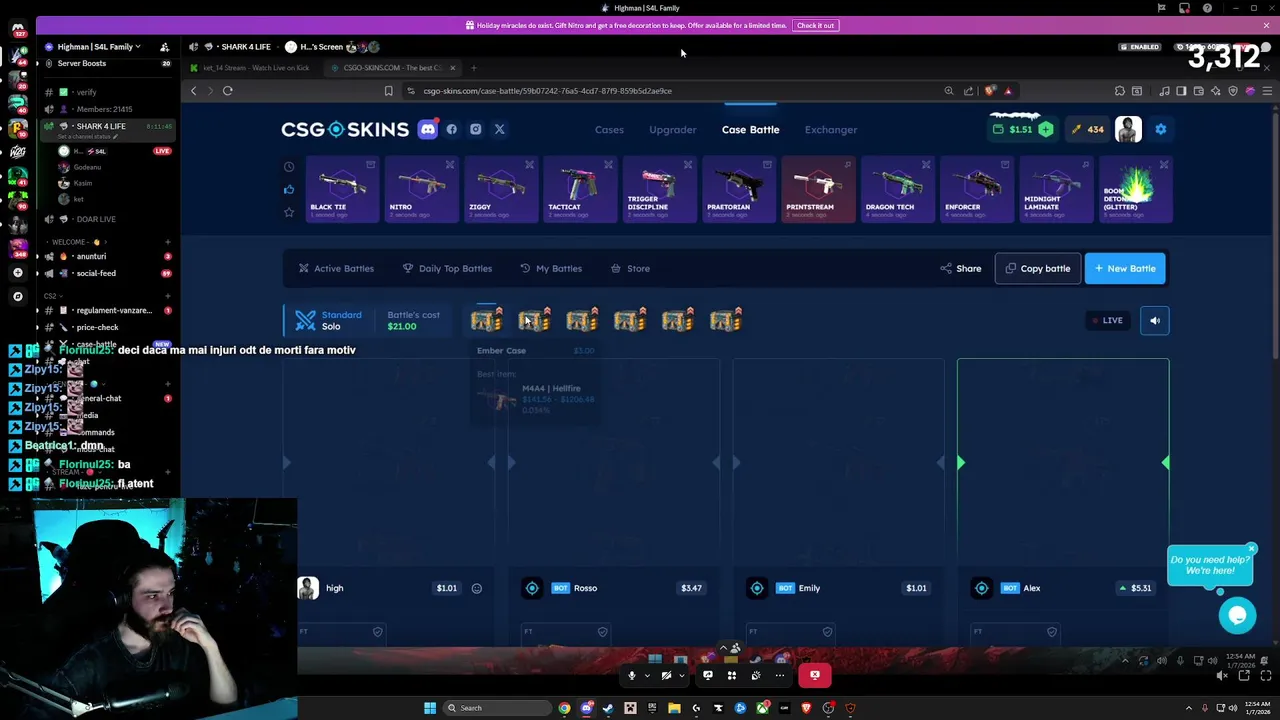Click the Copy battle button
Viewport: 1280px width, 720px height.
tap(1038, 268)
